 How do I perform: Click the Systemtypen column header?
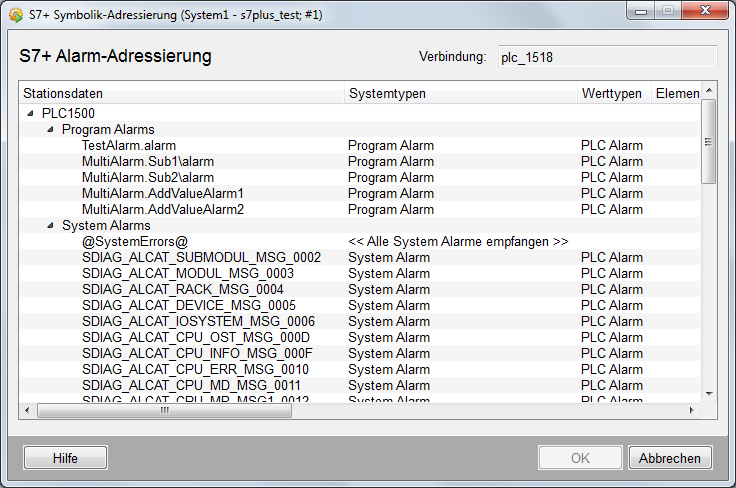pos(461,93)
